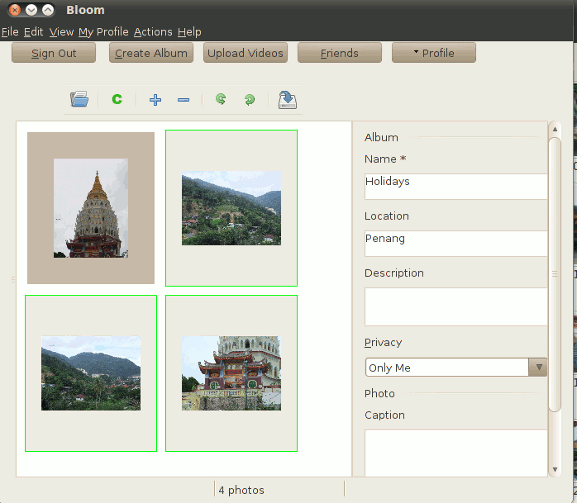577x503 pixels.
Task: Open the Actions menu
Action: [153, 32]
